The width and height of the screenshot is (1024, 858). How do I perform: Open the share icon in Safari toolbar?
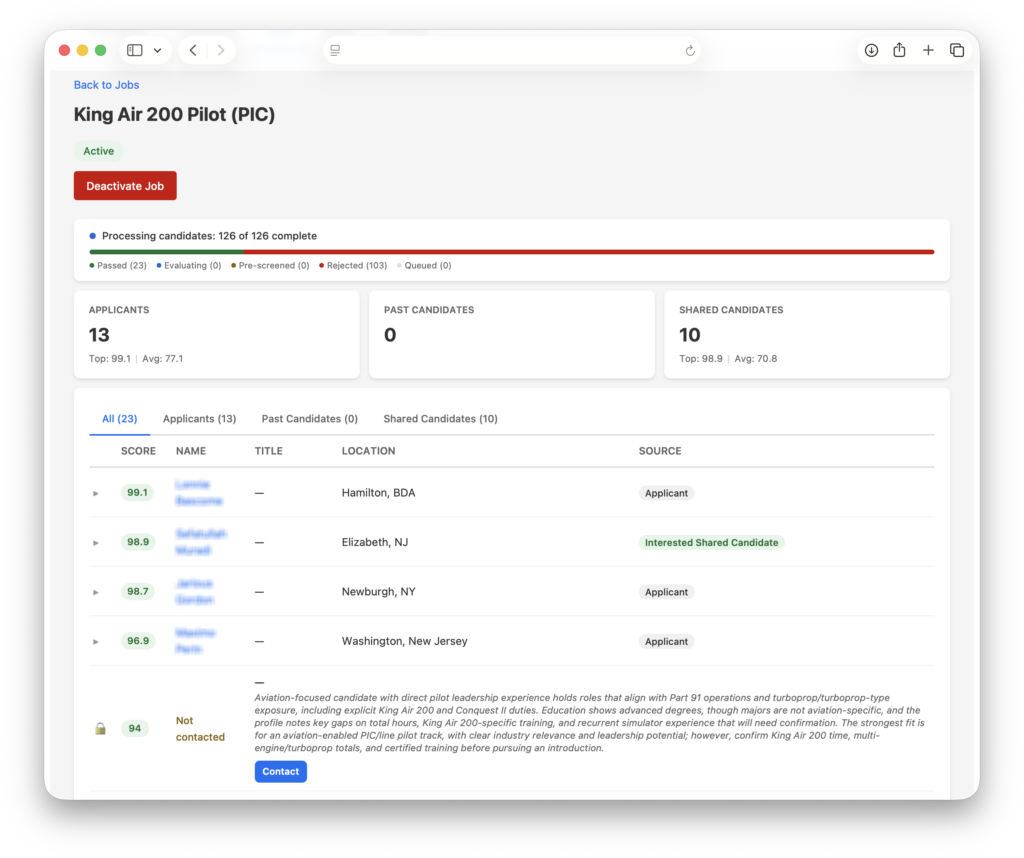(x=899, y=50)
